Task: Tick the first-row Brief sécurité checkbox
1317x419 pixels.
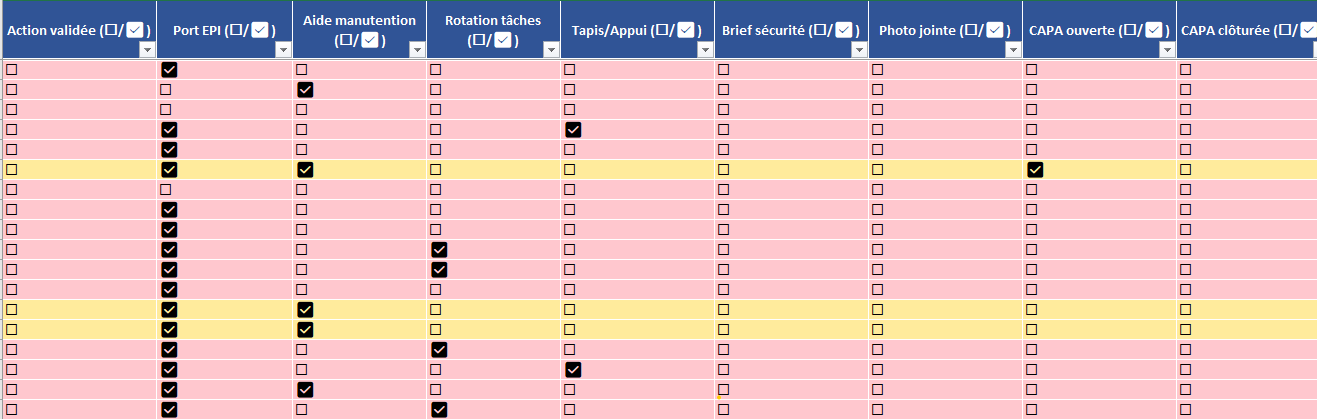Action: point(723,70)
